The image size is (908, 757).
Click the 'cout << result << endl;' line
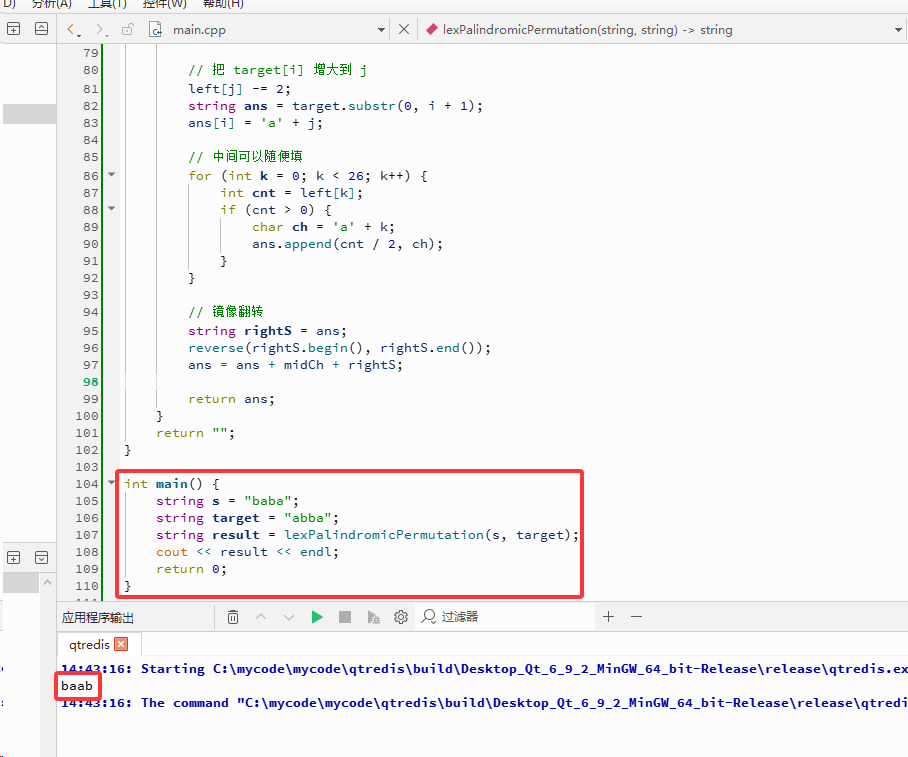tap(247, 552)
